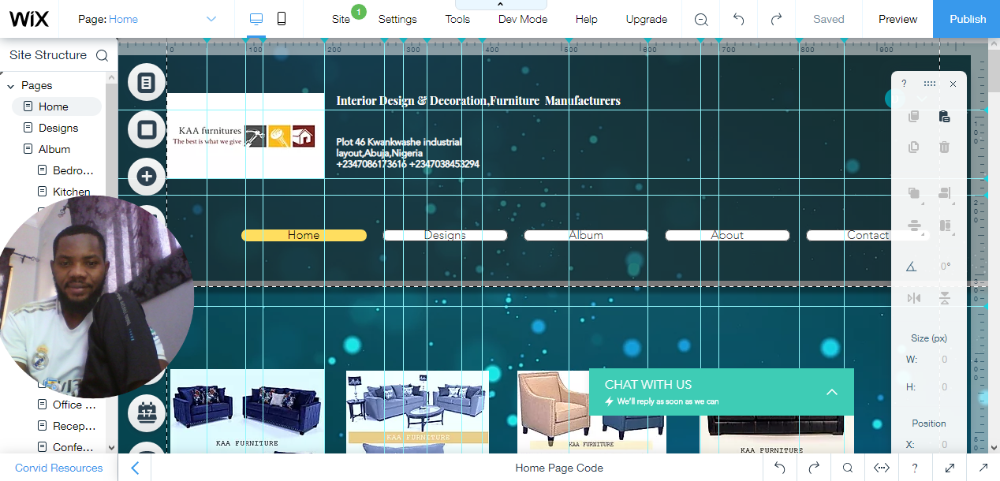Redo the last editor action
The image size is (1000, 481).
776,19
